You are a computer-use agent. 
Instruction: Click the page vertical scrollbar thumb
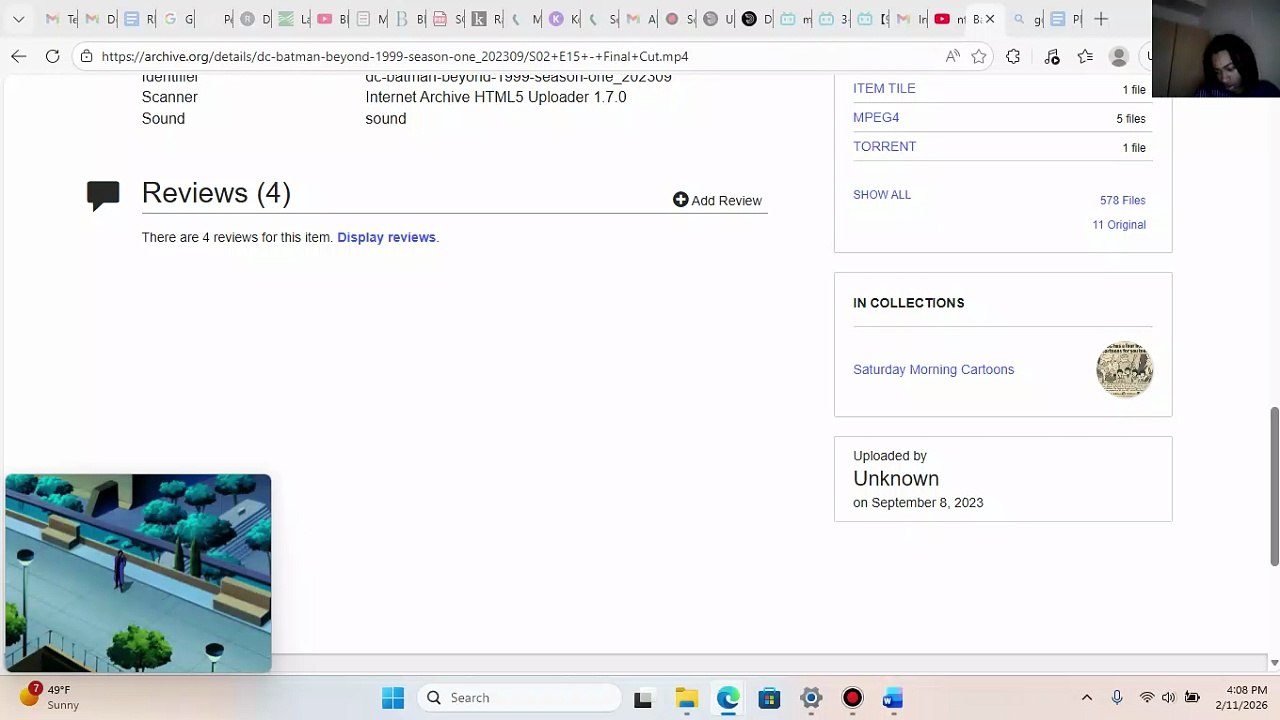point(1274,486)
